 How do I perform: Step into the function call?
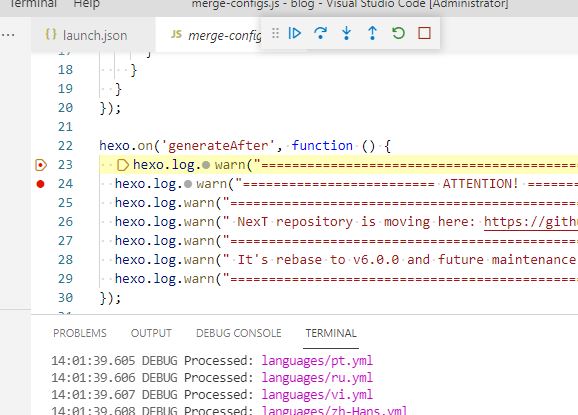(x=347, y=33)
